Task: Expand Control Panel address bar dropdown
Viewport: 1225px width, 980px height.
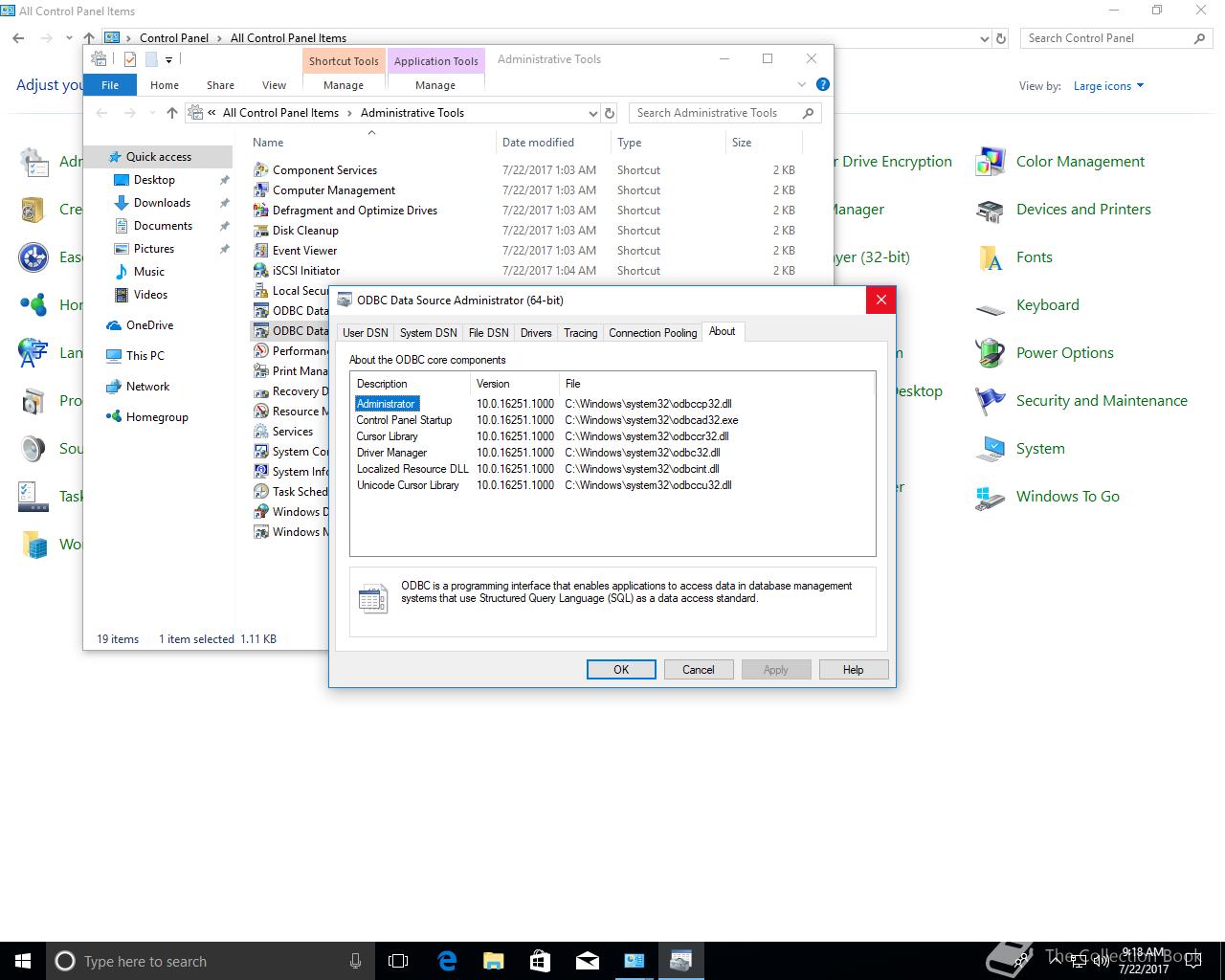Action: click(985, 39)
